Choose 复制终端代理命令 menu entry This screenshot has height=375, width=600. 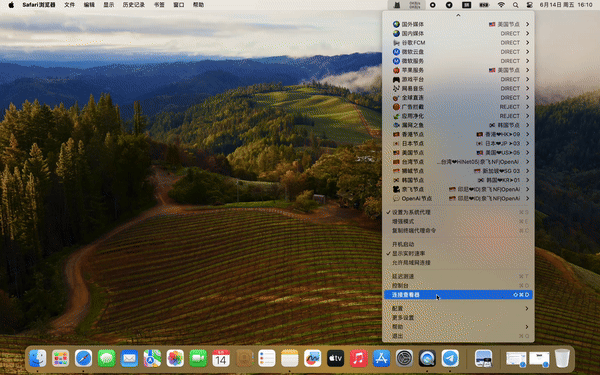click(x=458, y=231)
